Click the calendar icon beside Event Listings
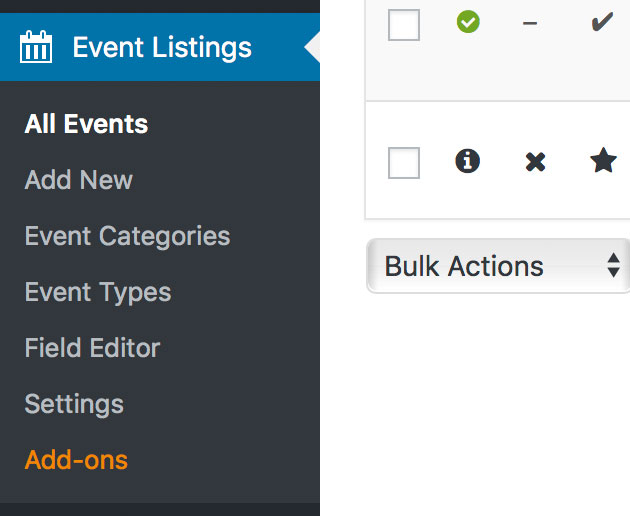Image resolution: width=630 pixels, height=516 pixels. pos(36,47)
